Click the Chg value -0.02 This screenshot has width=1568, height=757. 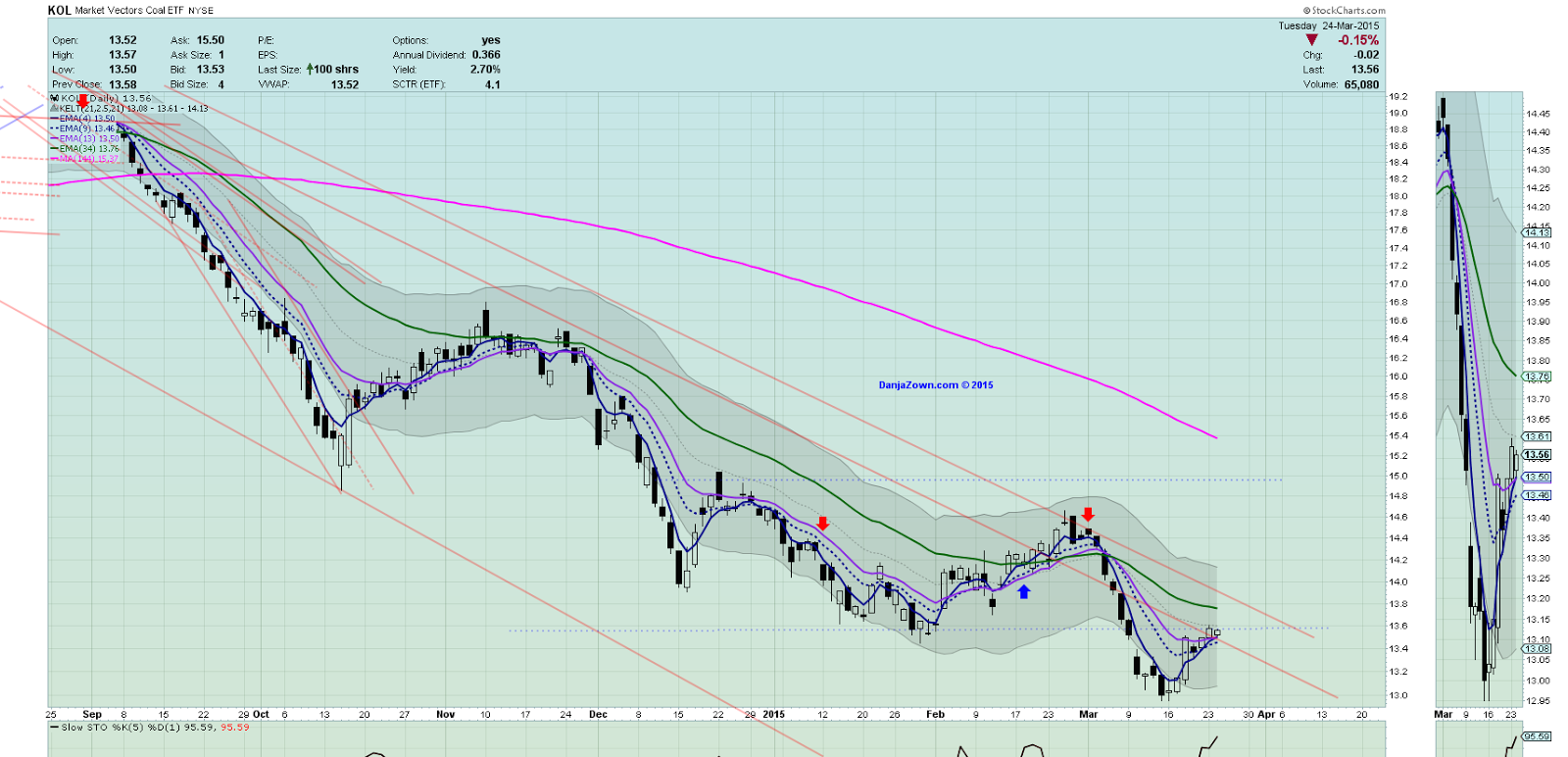pos(1367,55)
